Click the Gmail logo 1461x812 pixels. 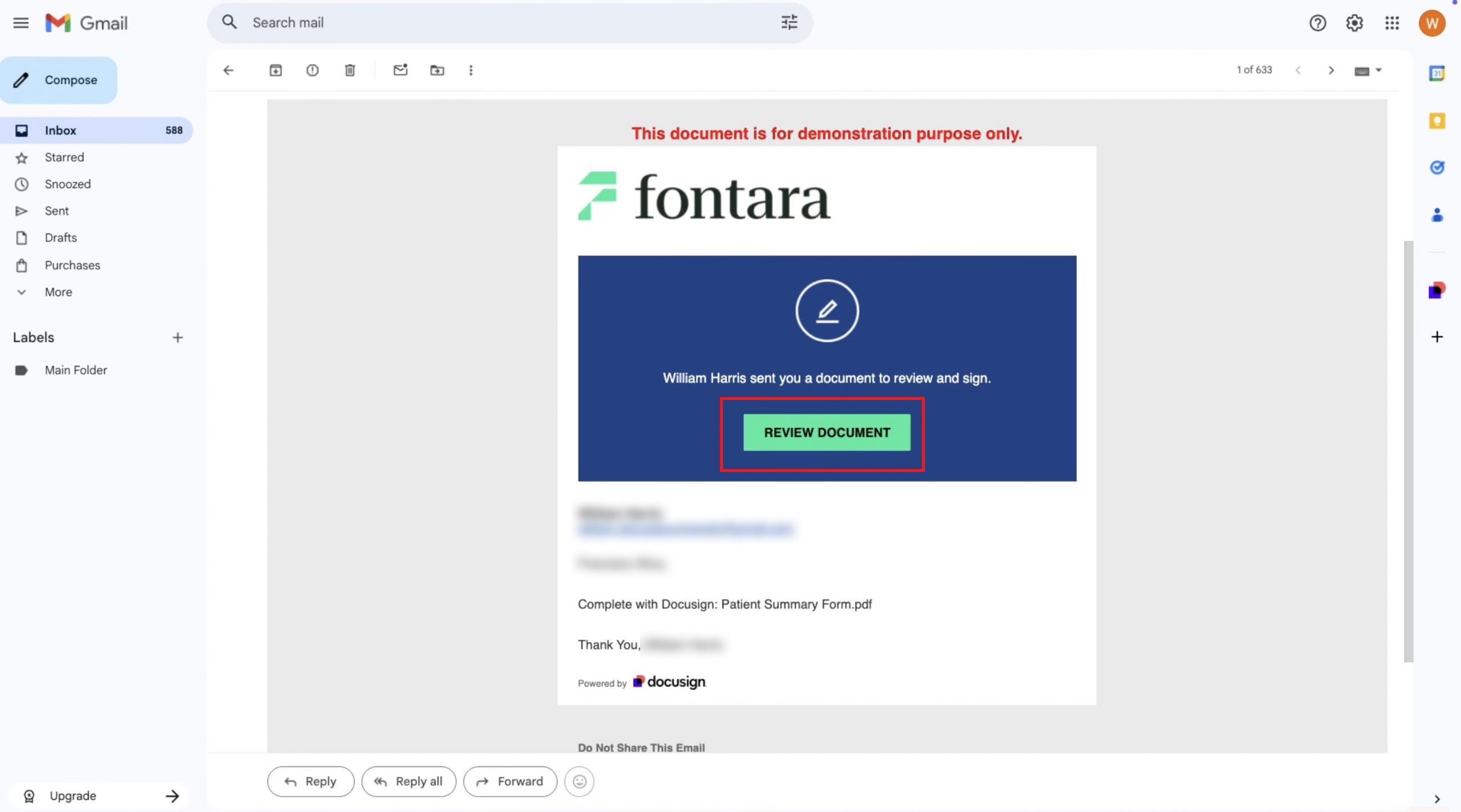tap(86, 23)
